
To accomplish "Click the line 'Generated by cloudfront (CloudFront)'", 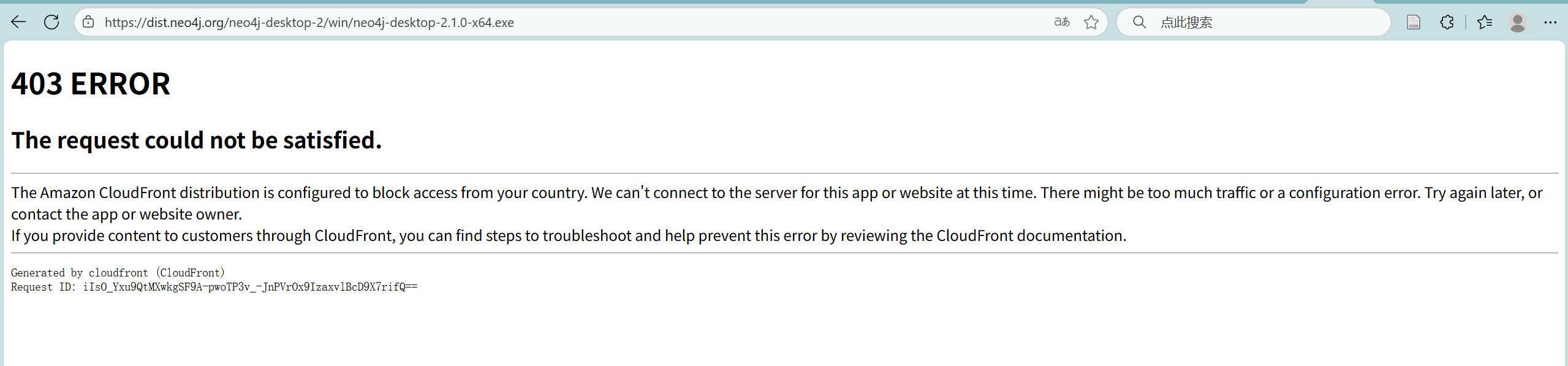I will tap(118, 273).
